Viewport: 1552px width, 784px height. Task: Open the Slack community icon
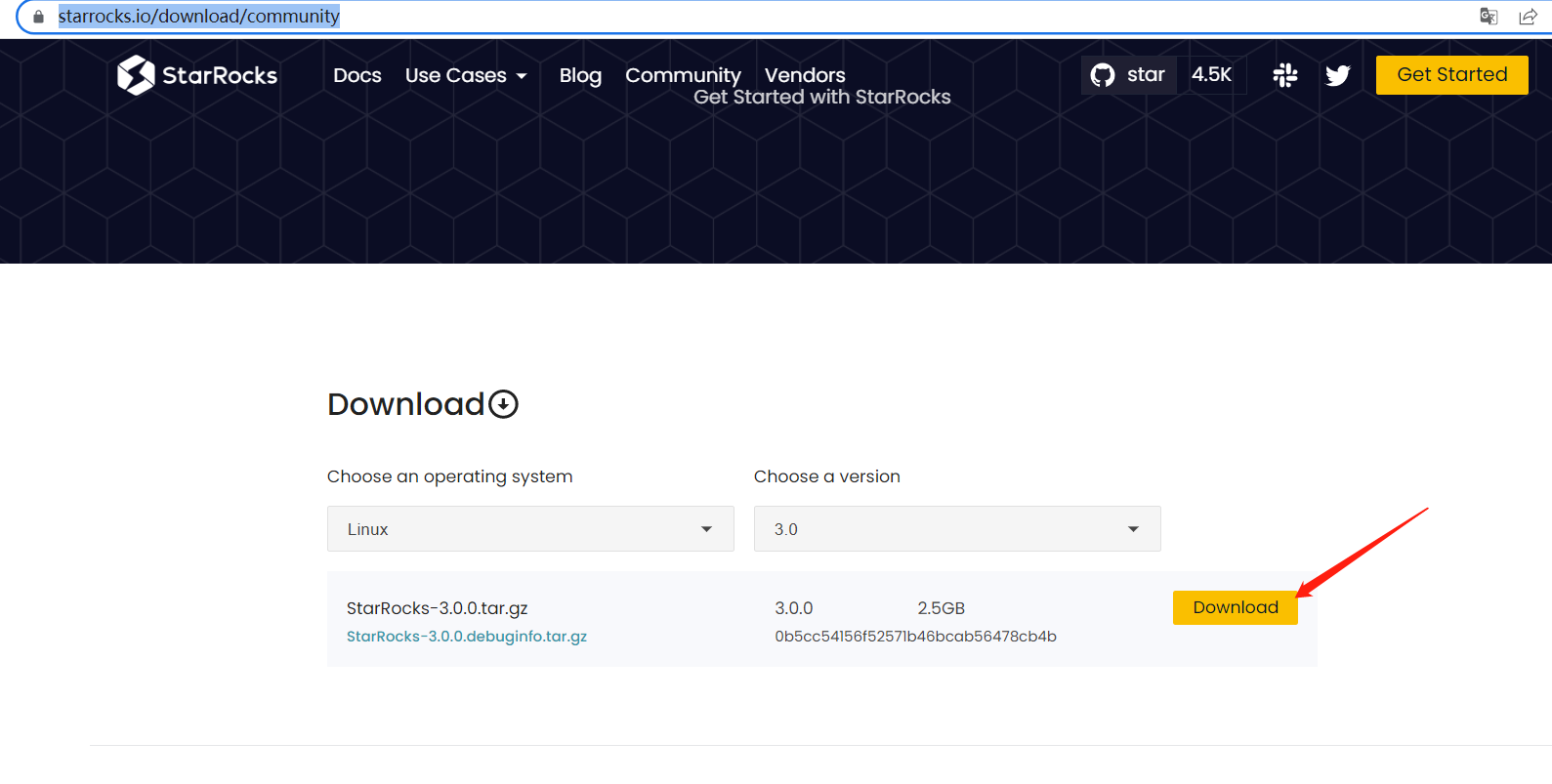[1285, 75]
